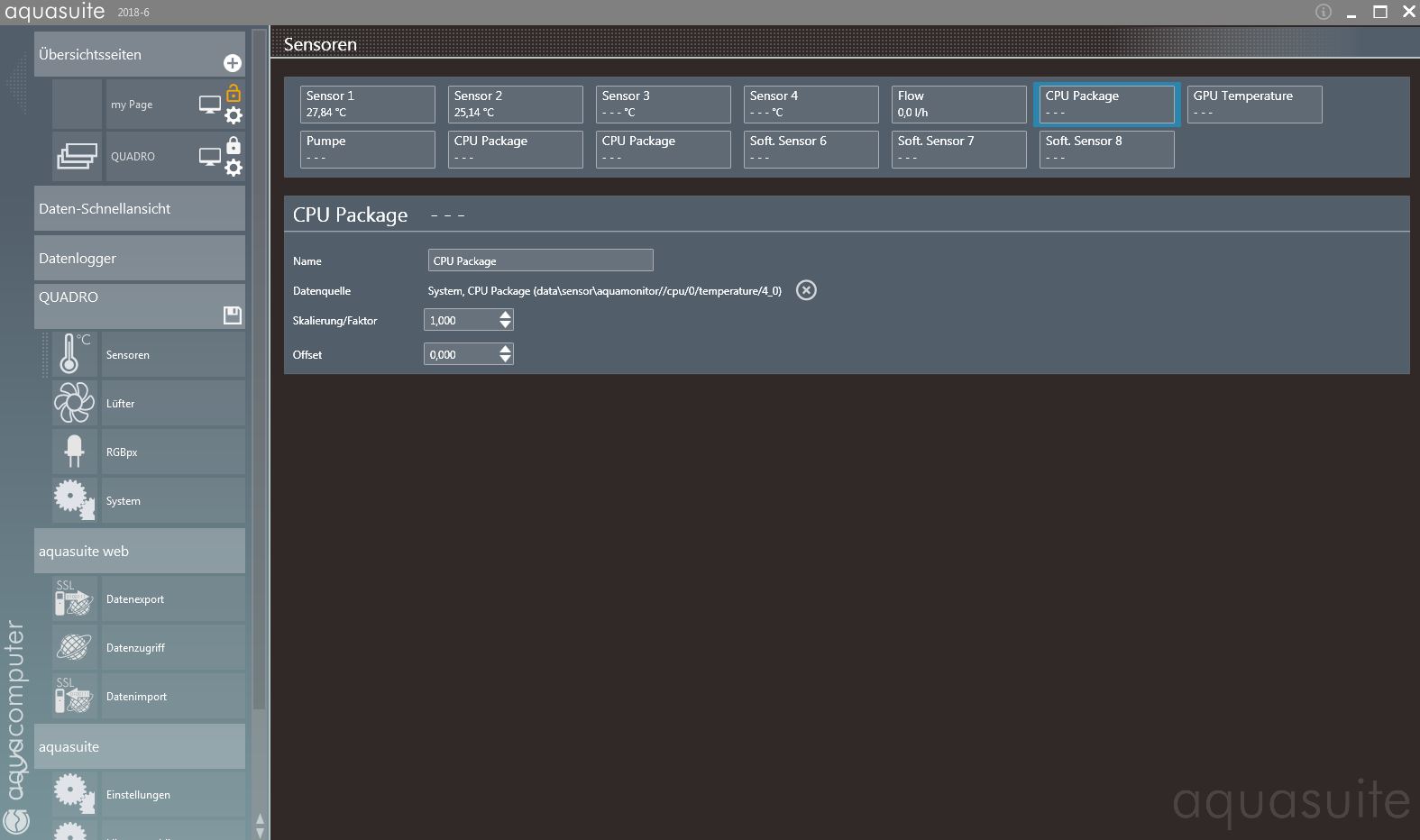Viewport: 1420px width, 840px height.
Task: Click the add overview page plus icon
Action: 232,63
